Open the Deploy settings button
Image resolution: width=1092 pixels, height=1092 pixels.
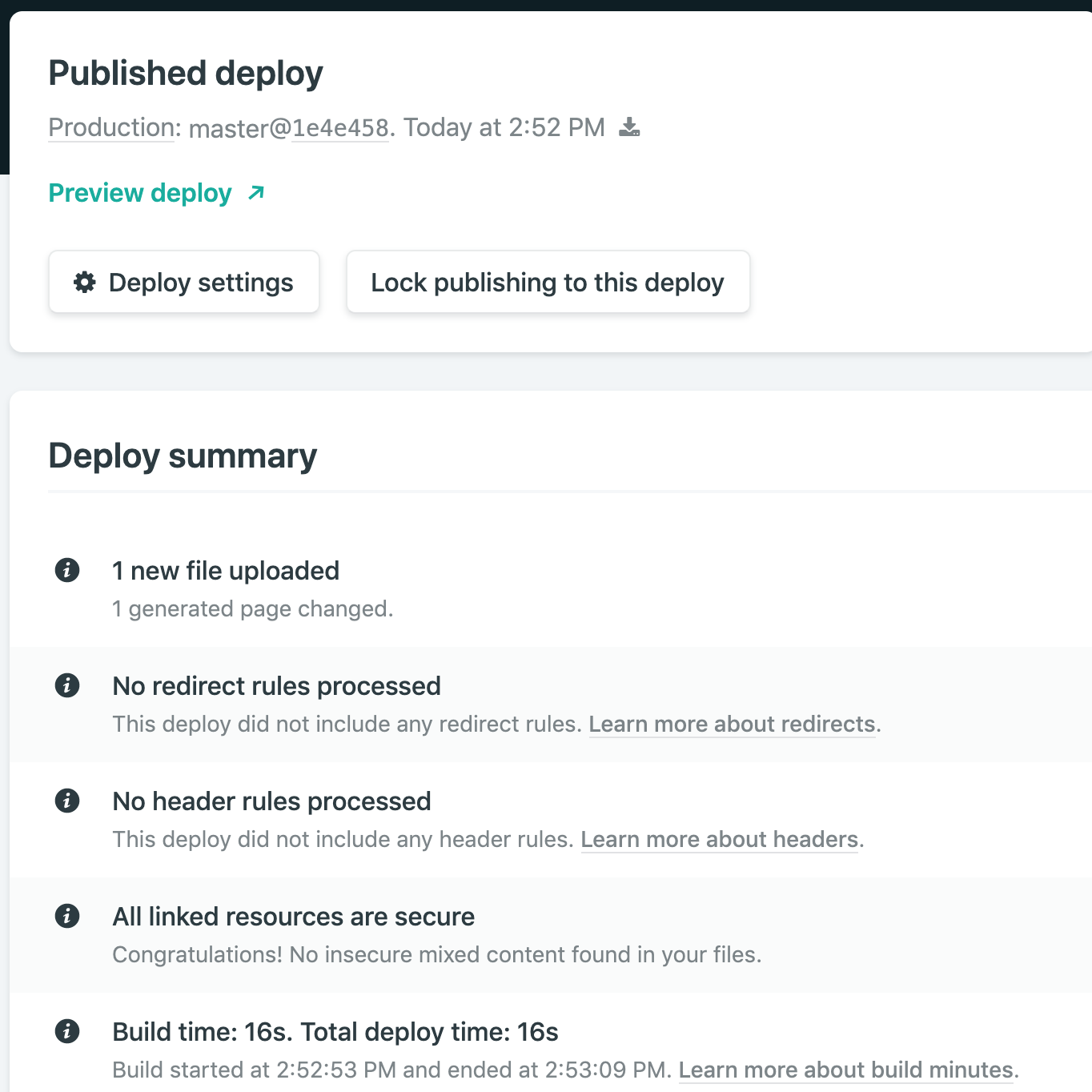(184, 282)
